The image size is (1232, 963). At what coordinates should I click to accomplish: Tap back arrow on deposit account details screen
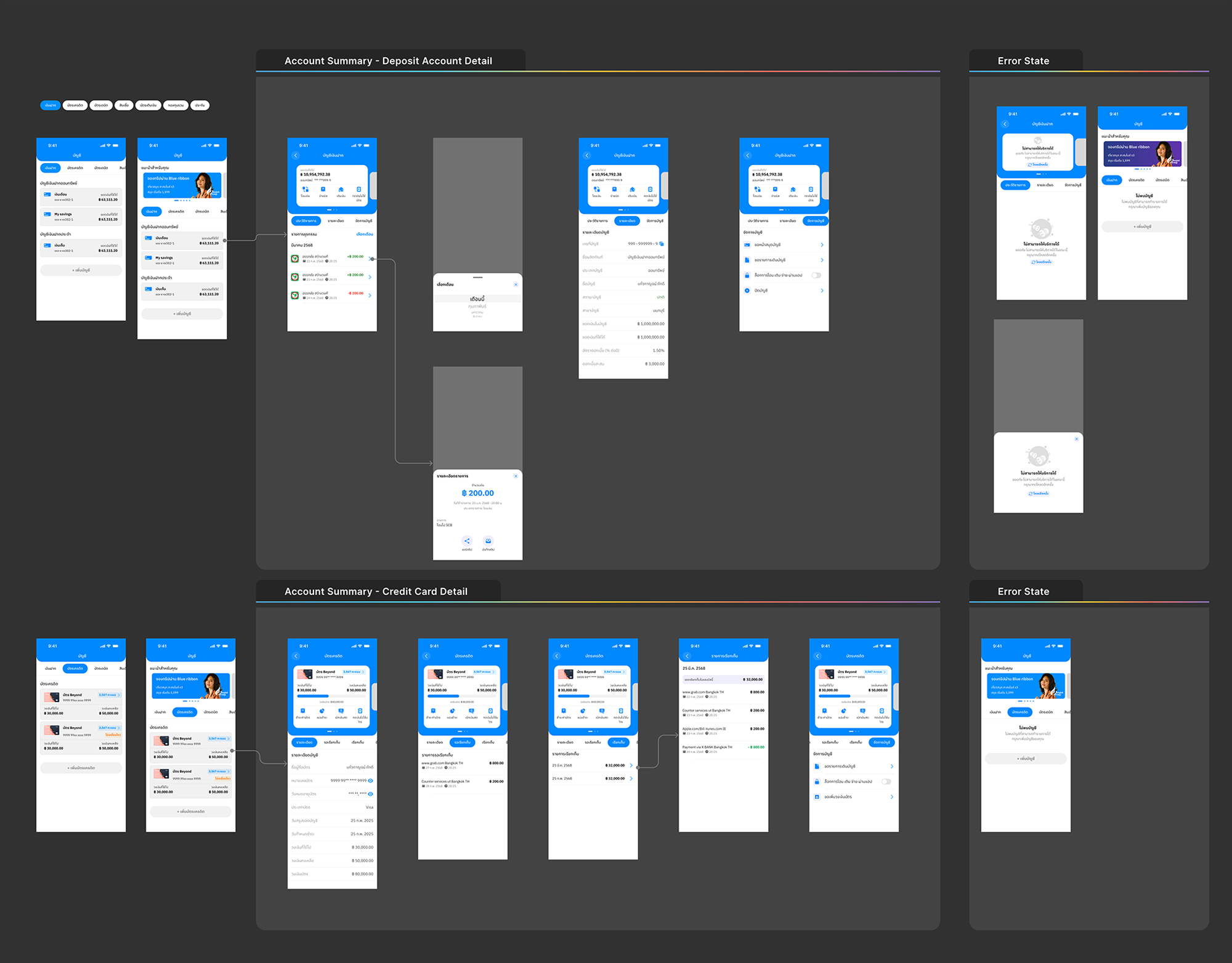coord(587,155)
